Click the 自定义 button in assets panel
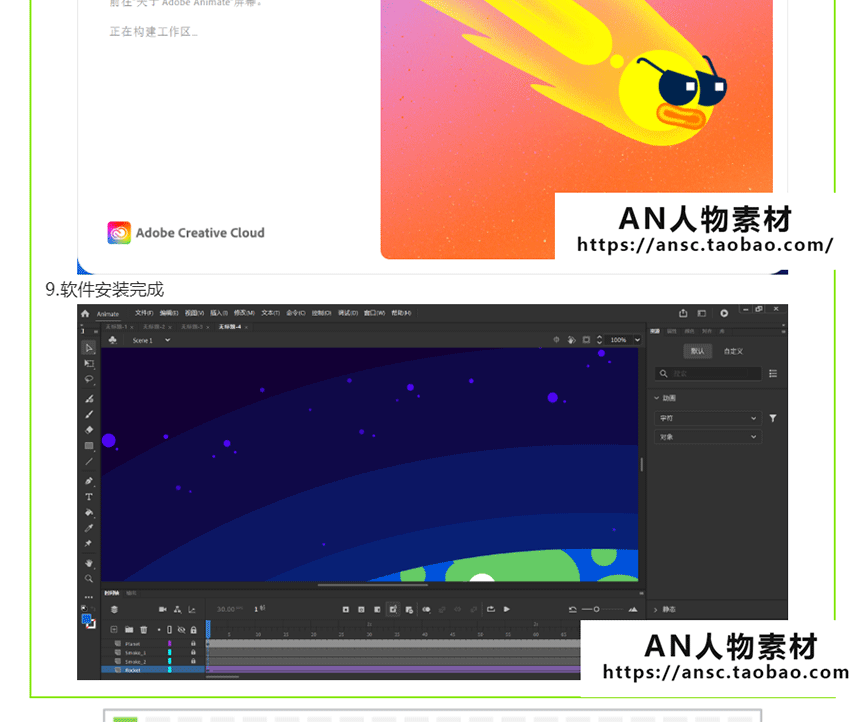The height and width of the screenshot is (722, 850). (x=734, y=351)
